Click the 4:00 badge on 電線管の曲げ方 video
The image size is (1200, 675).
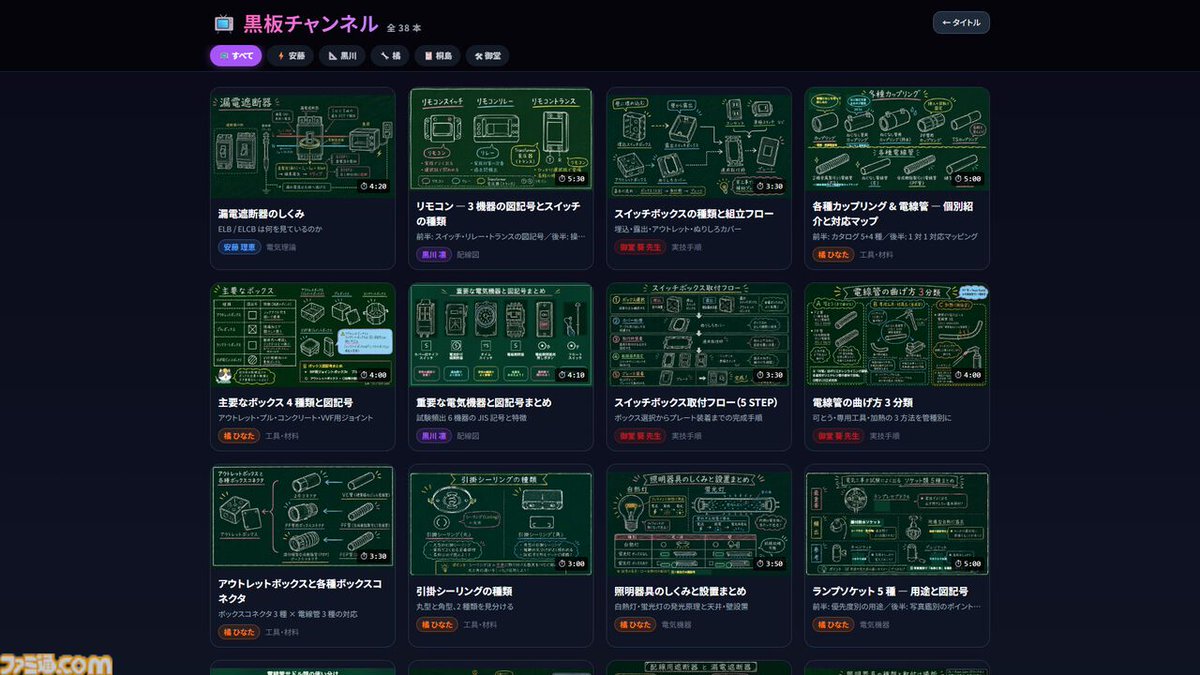[x=969, y=375]
